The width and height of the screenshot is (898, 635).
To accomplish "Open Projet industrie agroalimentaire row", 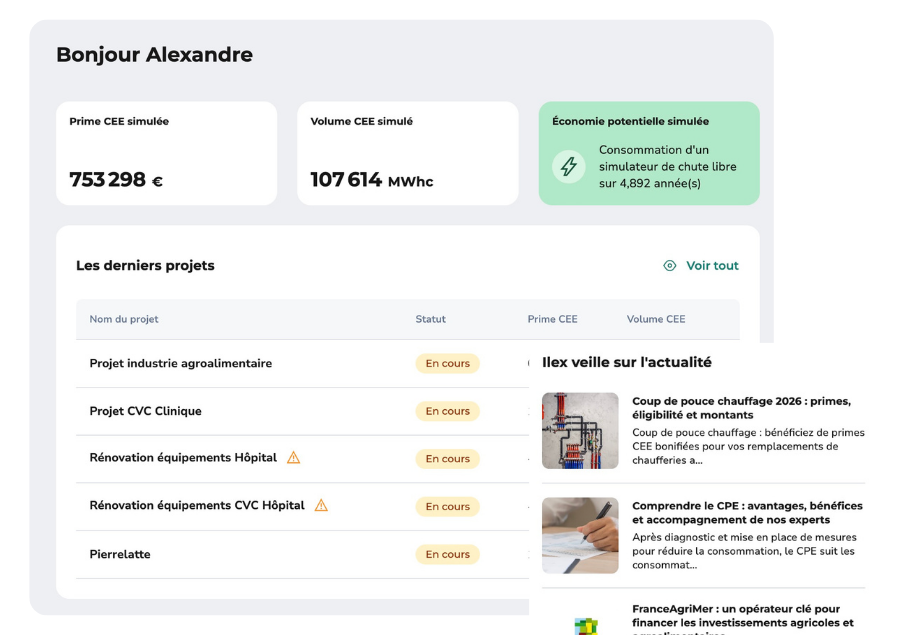I will click(x=181, y=364).
